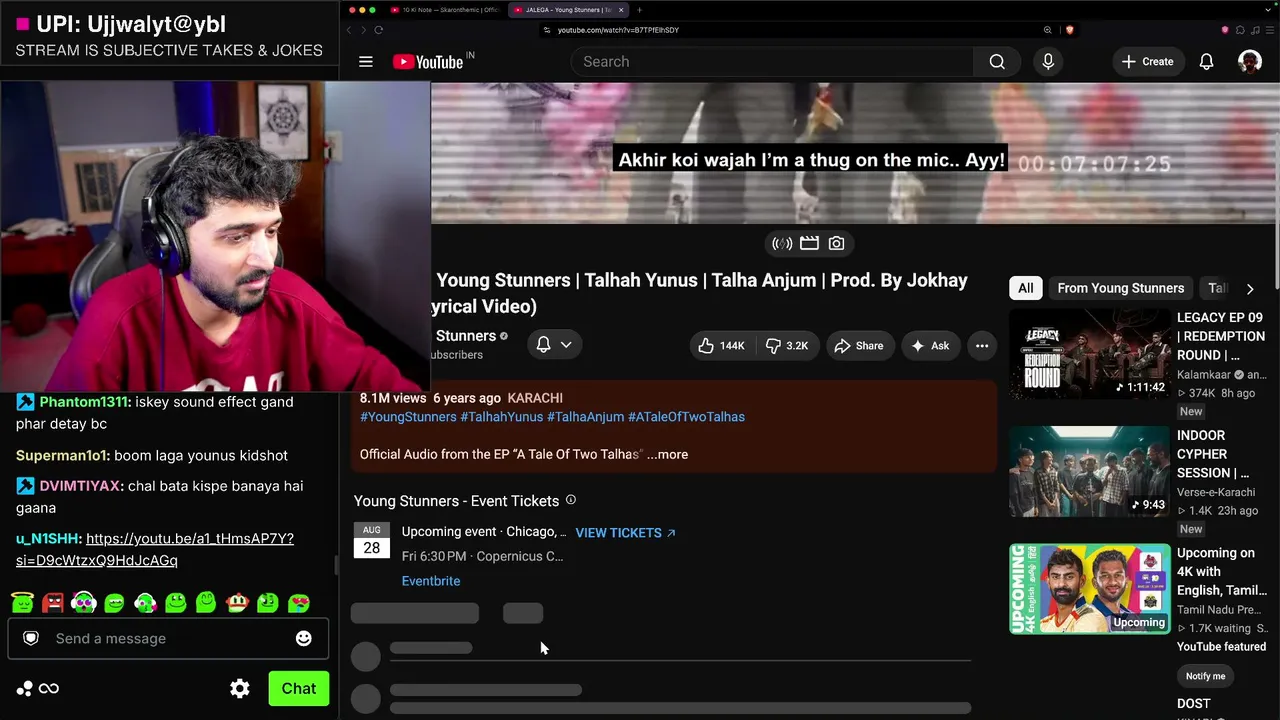Like the video with 144K likes
This screenshot has height=720, width=1280.
pos(723,346)
